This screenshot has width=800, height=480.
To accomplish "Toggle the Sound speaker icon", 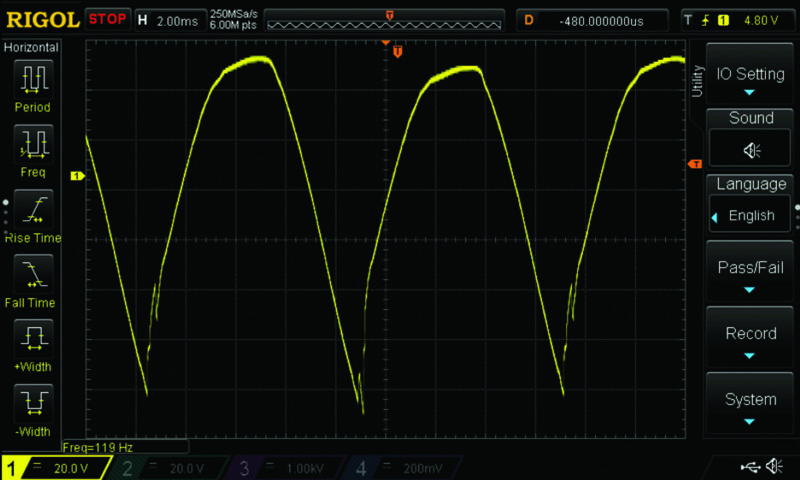I will [x=750, y=150].
